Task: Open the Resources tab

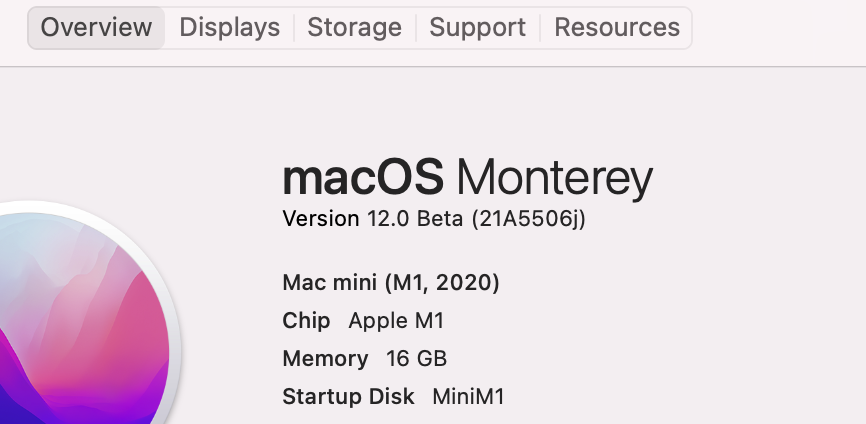Action: pyautogui.click(x=616, y=27)
